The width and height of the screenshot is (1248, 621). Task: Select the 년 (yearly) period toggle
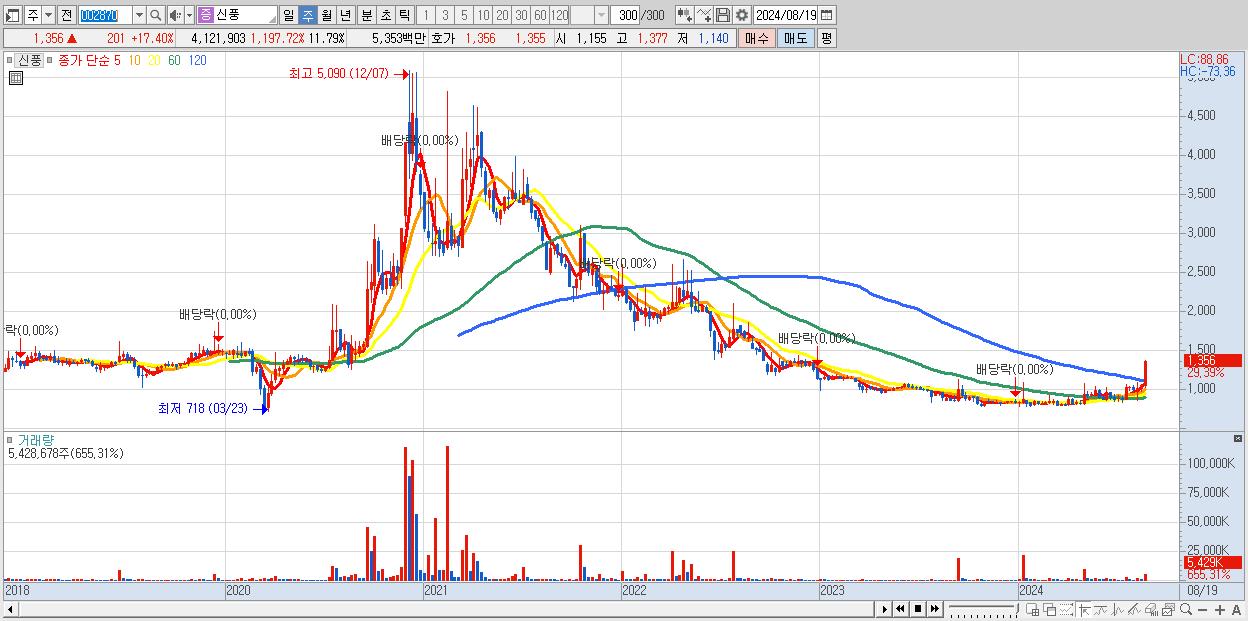point(345,15)
